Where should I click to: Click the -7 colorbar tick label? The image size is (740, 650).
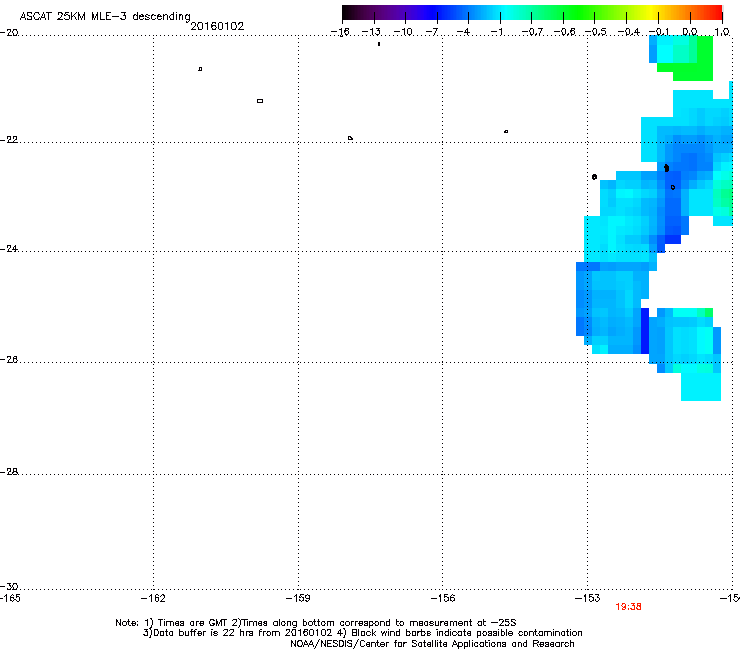tap(432, 32)
